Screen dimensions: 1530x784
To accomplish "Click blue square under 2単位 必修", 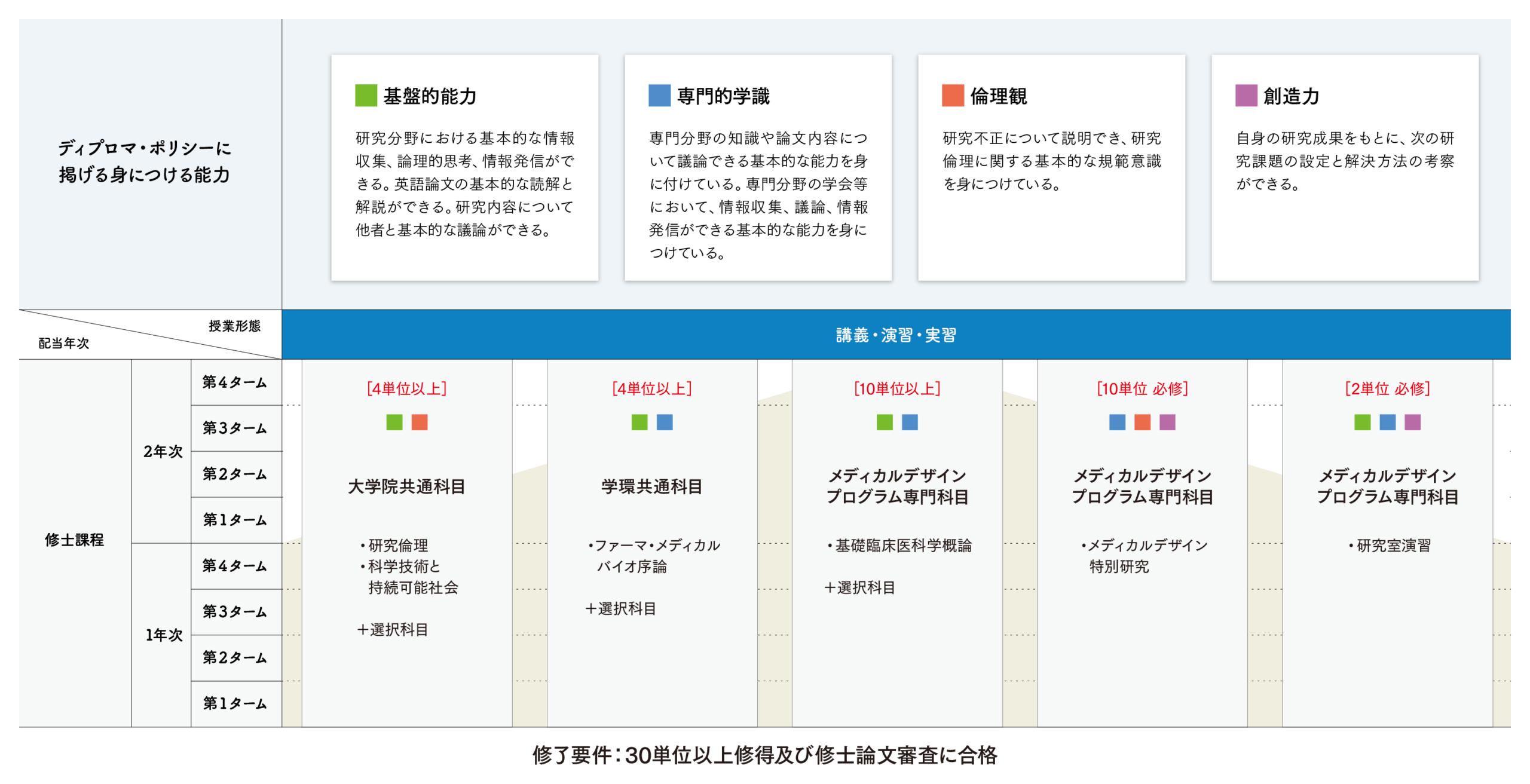I will click(1387, 422).
